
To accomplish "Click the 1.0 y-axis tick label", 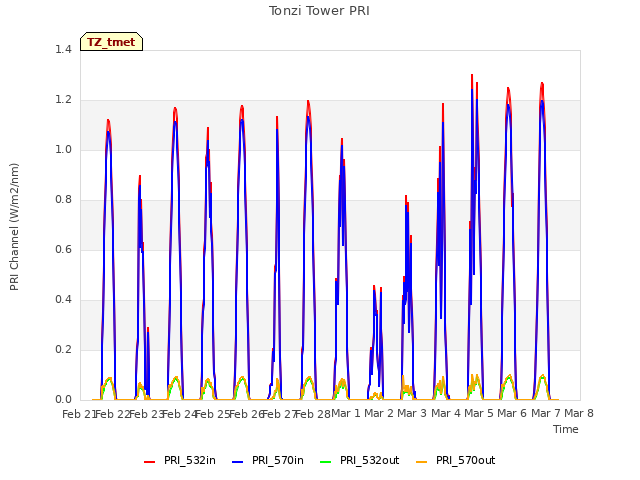I will coord(63,149).
